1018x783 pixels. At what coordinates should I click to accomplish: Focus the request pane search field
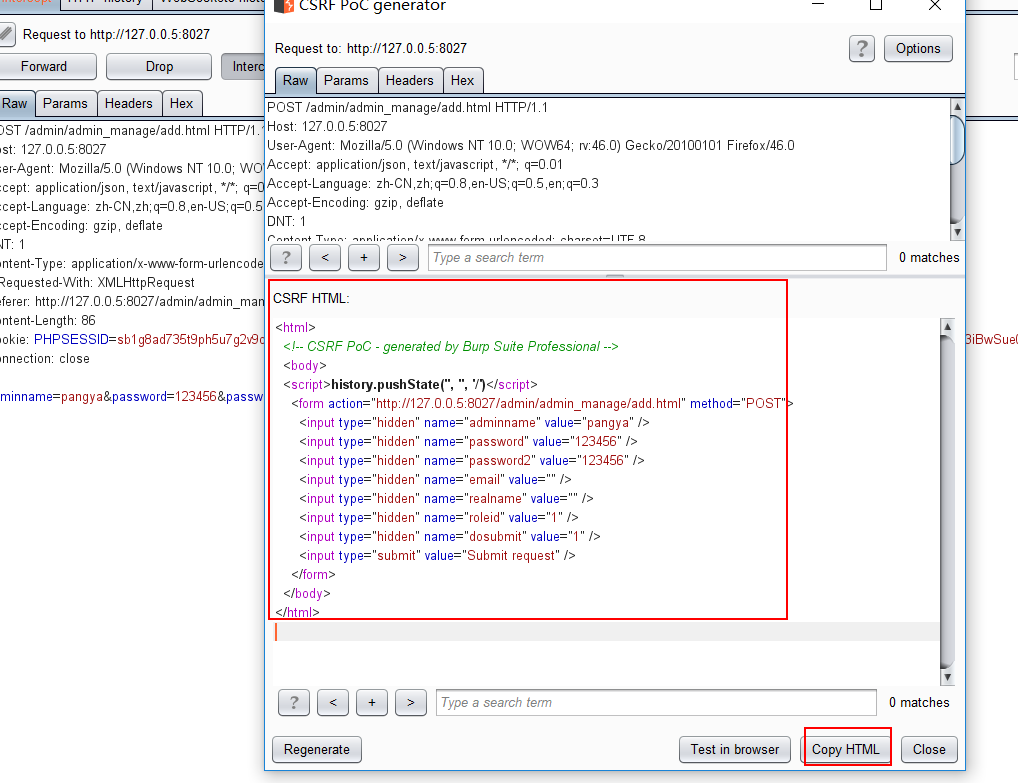pos(657,258)
